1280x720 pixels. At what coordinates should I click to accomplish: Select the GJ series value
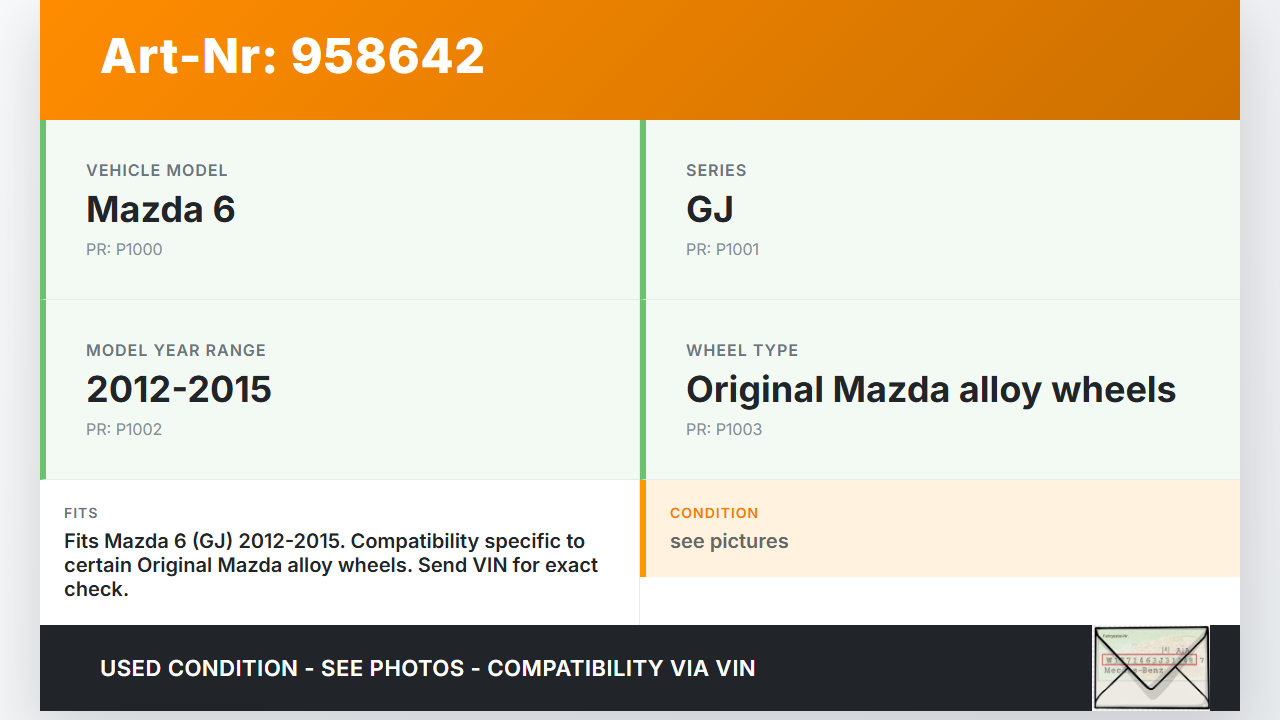710,209
